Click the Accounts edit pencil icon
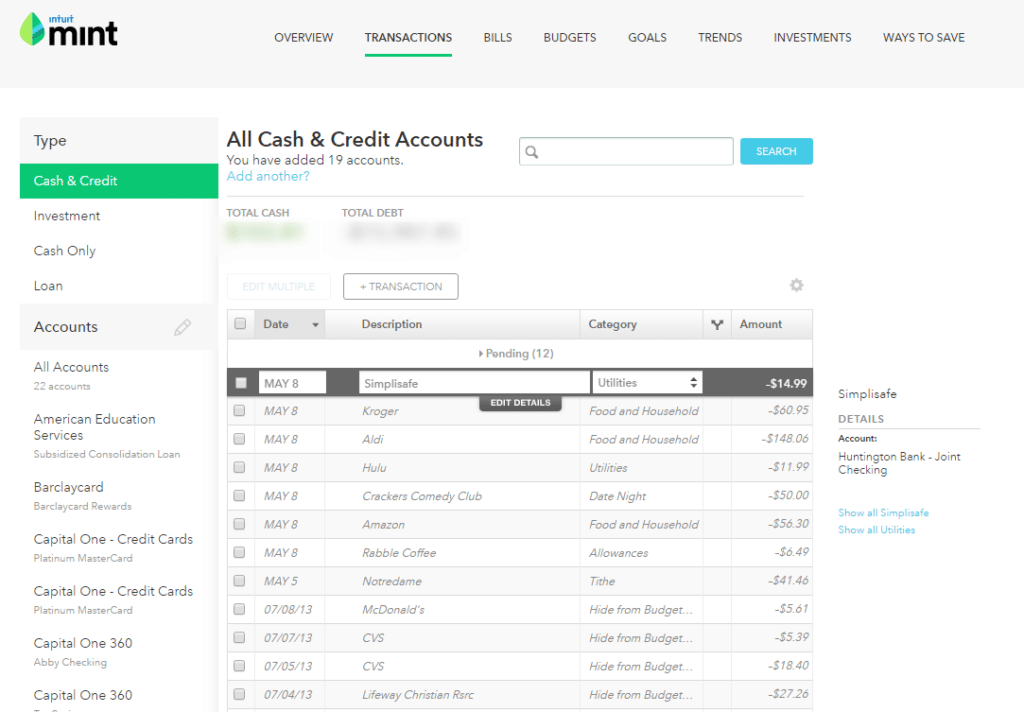This screenshot has height=712, width=1024. point(182,327)
